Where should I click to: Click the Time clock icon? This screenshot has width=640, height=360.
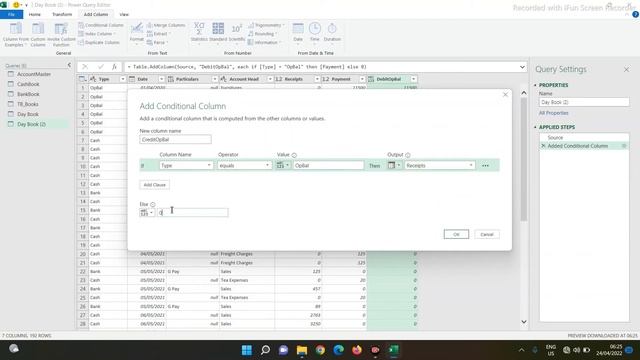315,29
